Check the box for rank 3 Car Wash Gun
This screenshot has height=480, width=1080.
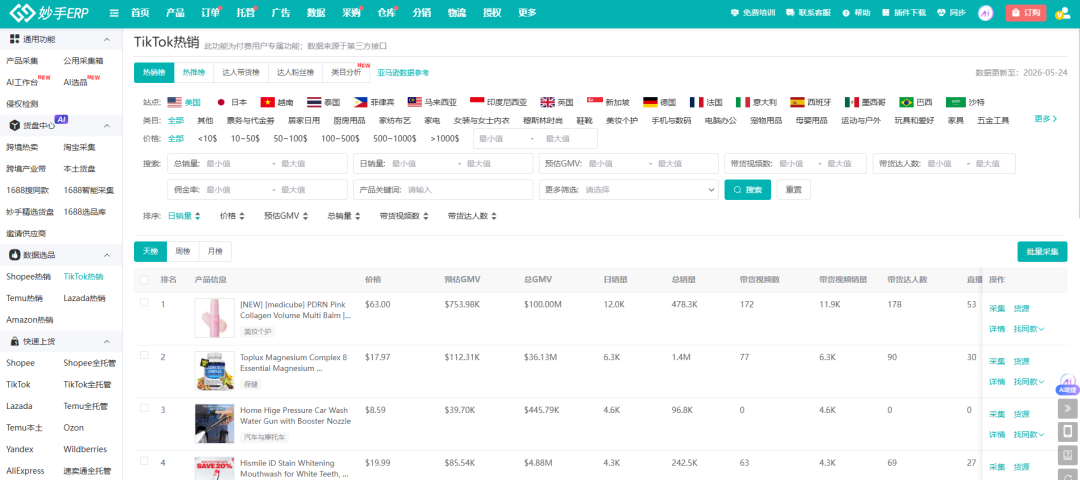pos(144,408)
